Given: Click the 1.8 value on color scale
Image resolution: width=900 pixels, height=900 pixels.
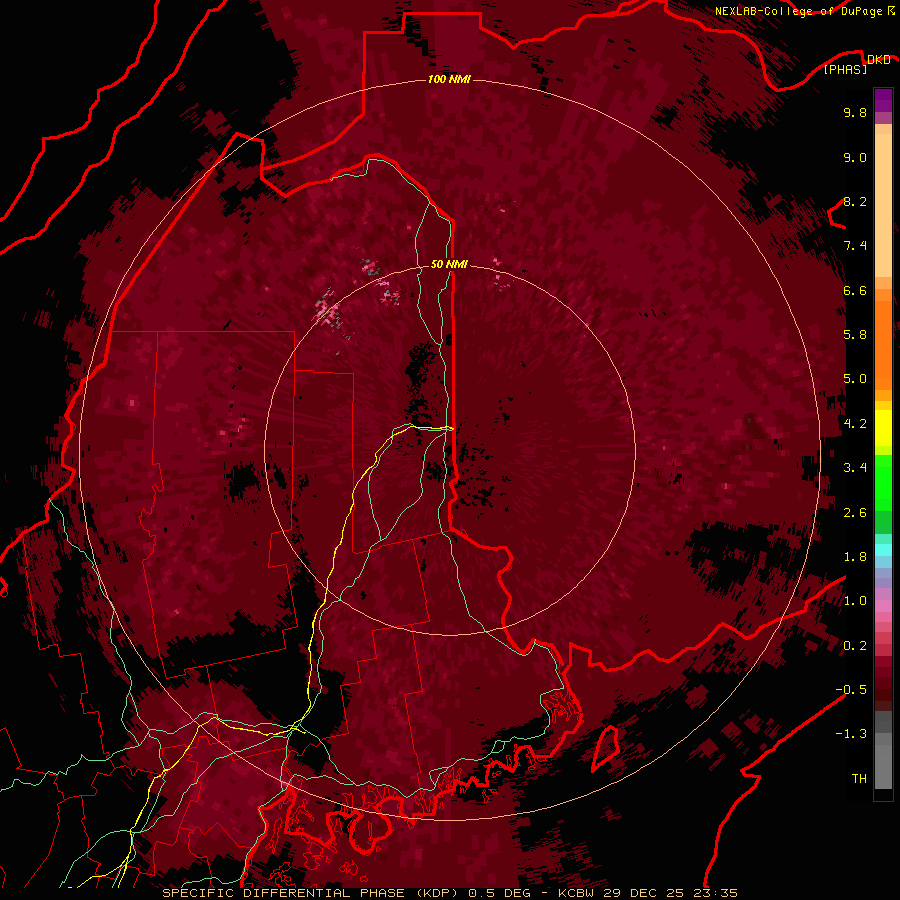Looking at the screenshot, I should pyautogui.click(x=855, y=557).
